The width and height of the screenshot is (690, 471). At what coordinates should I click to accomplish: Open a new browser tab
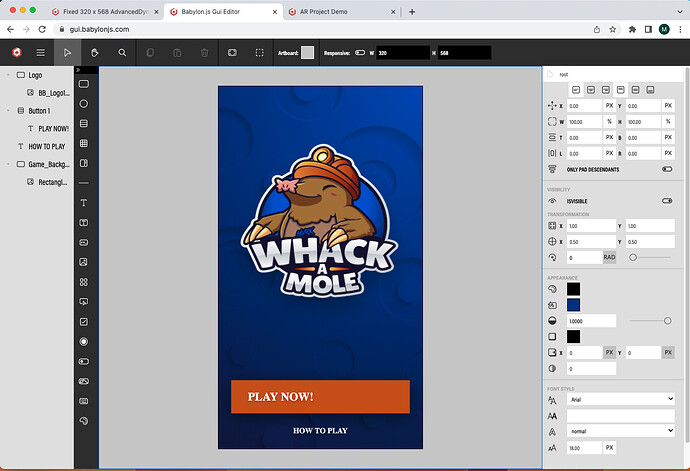click(412, 12)
